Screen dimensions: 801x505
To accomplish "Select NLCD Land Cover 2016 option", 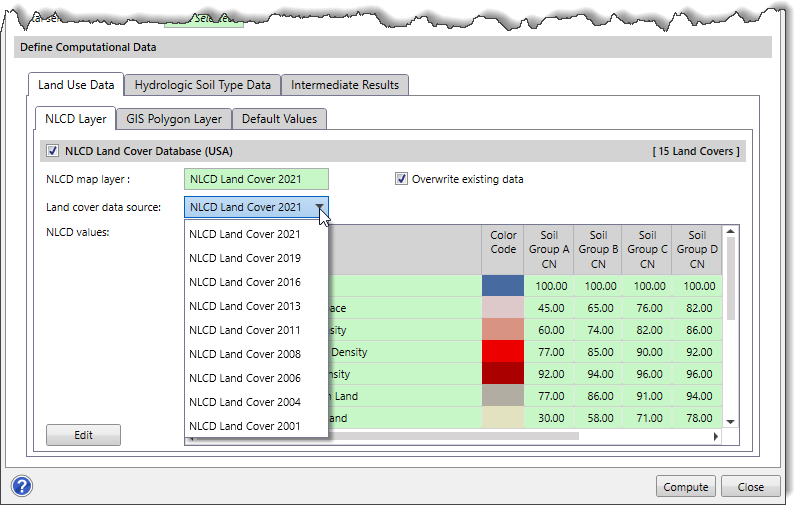I will (x=256, y=282).
